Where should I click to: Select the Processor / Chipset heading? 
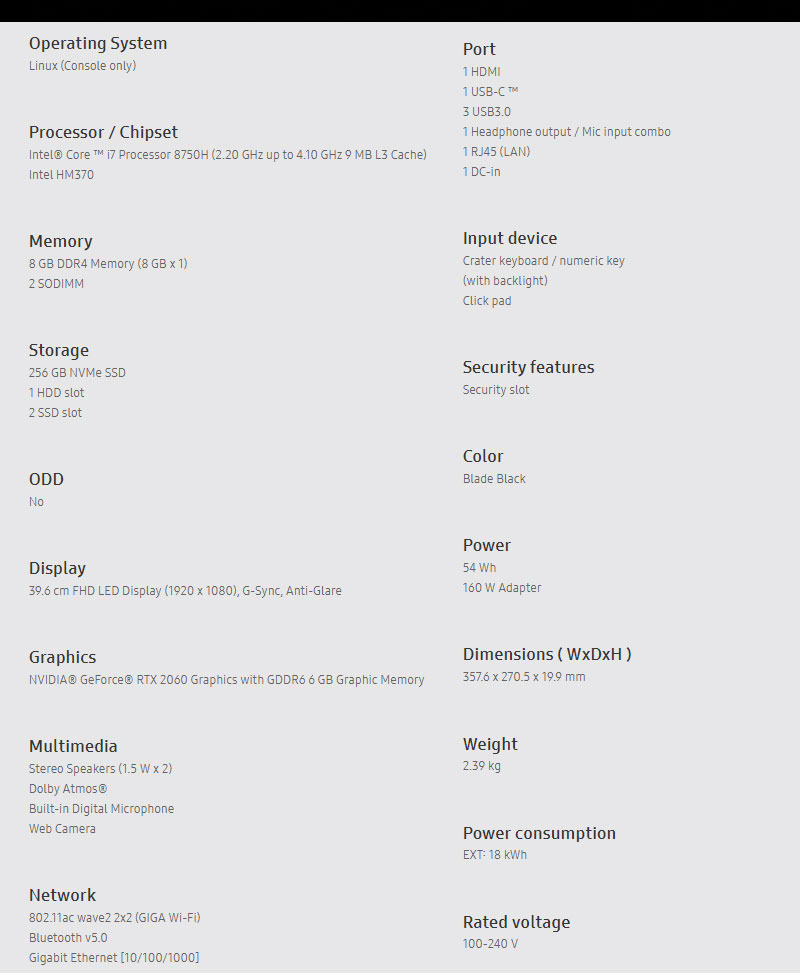[x=103, y=132]
